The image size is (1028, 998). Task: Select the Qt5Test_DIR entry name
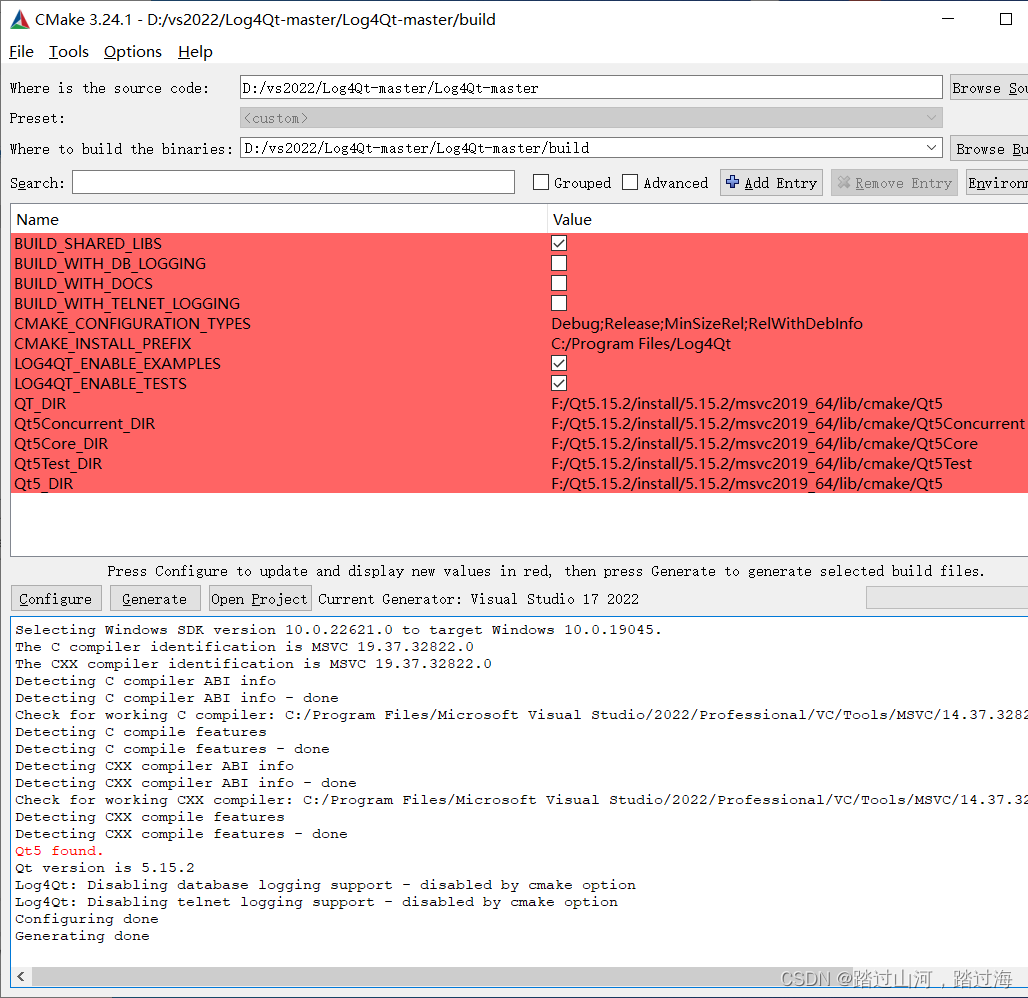point(58,464)
